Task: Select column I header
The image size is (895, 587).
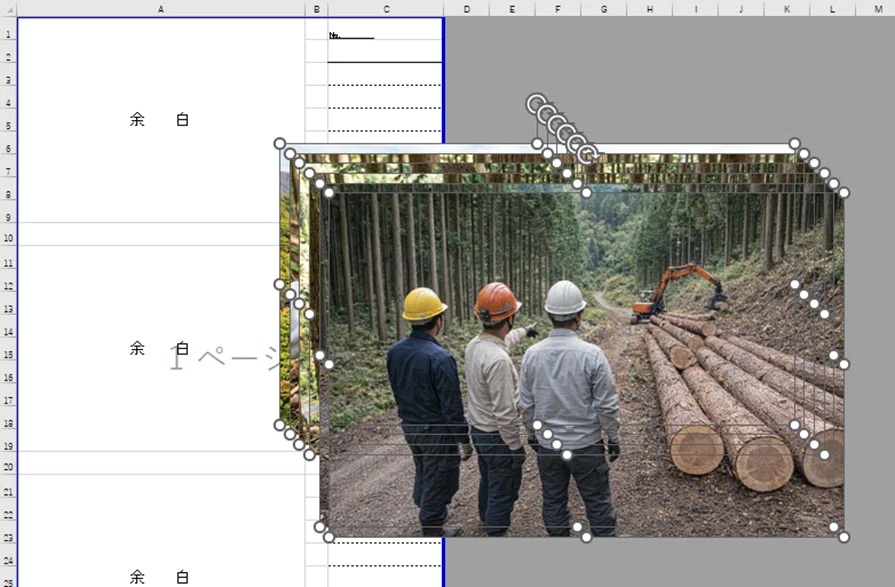Action: [x=695, y=9]
